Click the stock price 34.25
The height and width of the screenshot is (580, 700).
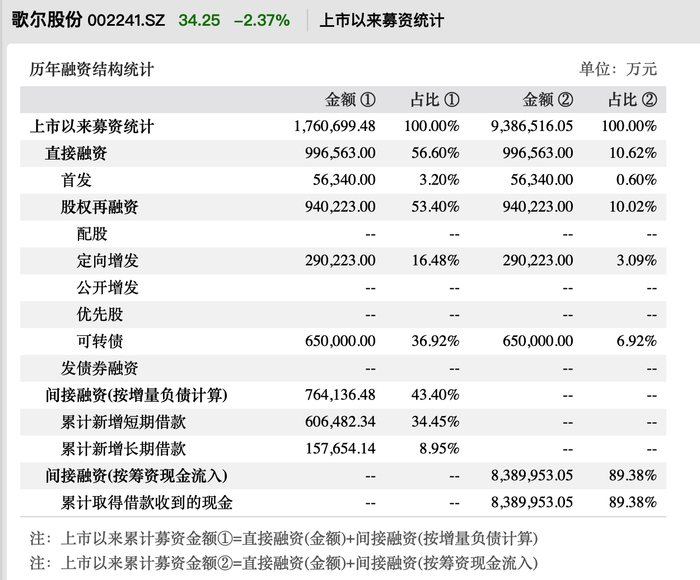[199, 20]
